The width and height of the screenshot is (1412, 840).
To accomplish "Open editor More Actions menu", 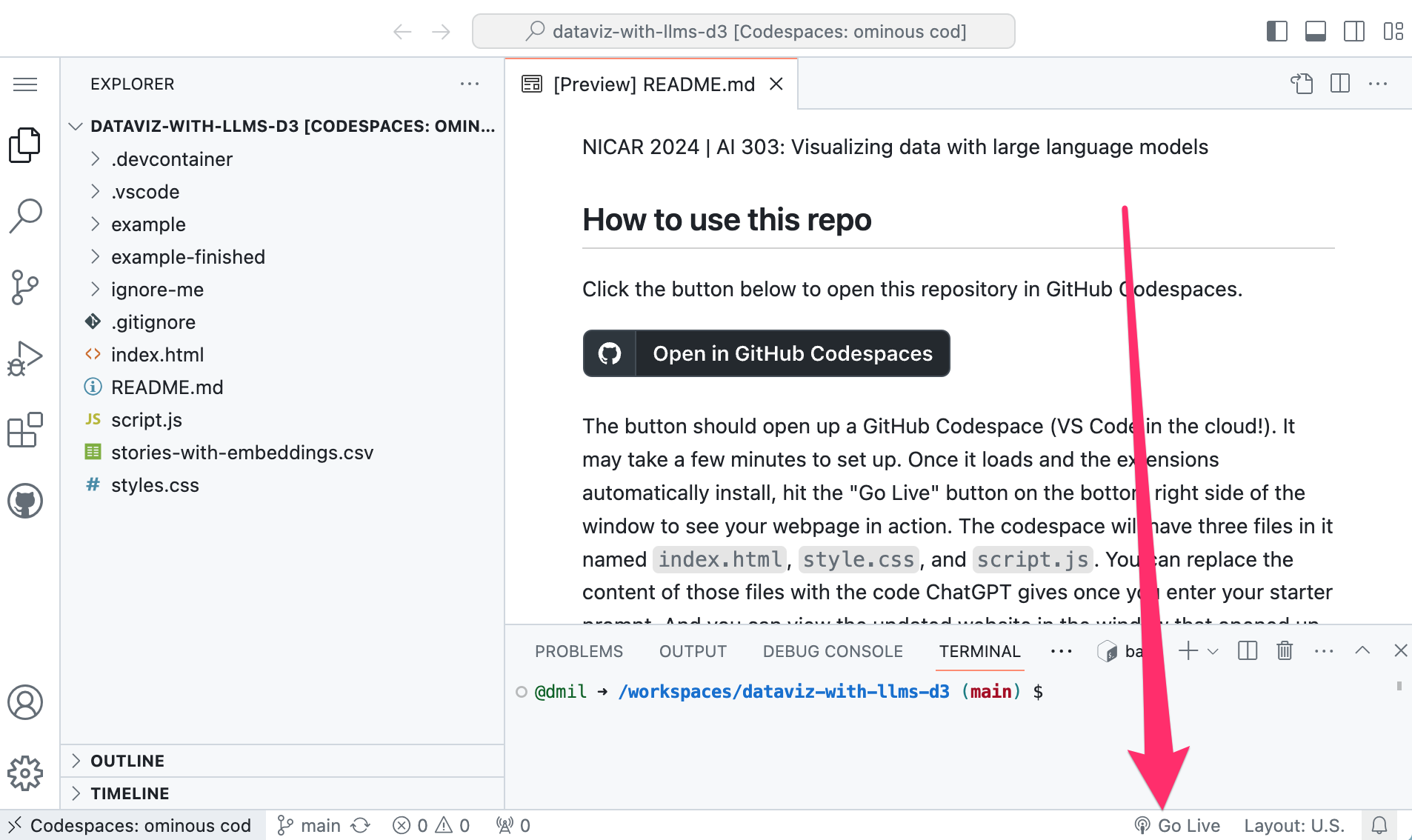I will [x=1378, y=84].
